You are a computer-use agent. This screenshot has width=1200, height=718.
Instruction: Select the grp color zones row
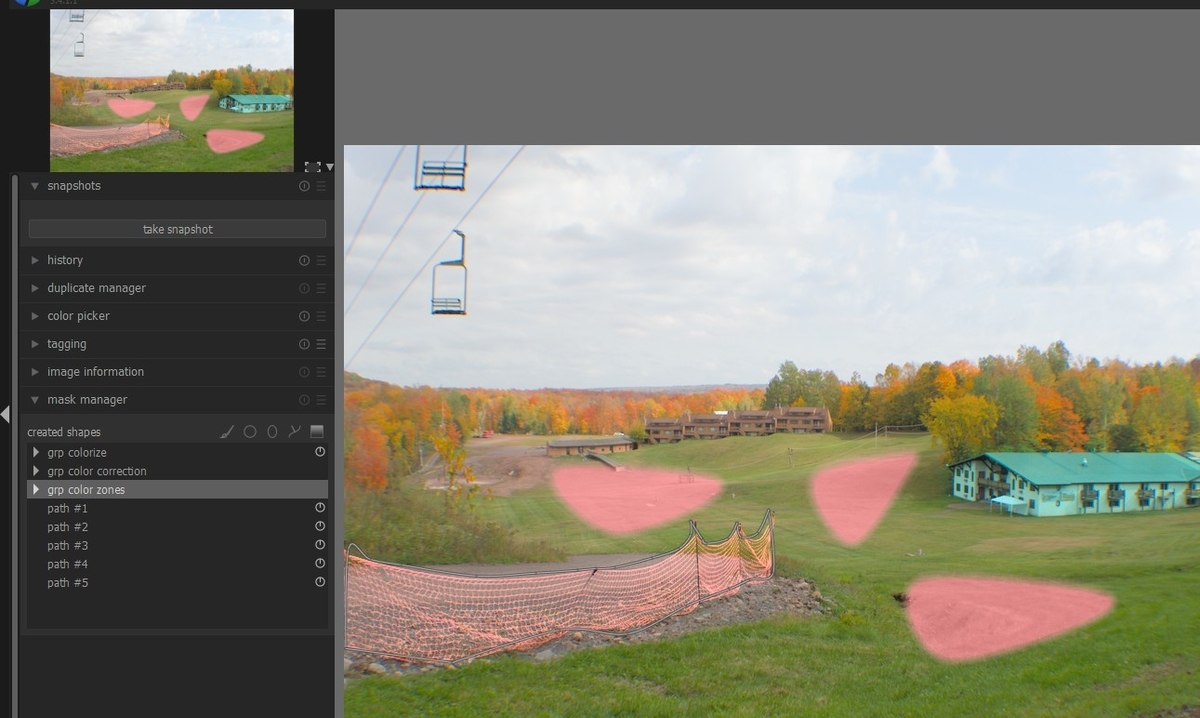pyautogui.click(x=177, y=490)
